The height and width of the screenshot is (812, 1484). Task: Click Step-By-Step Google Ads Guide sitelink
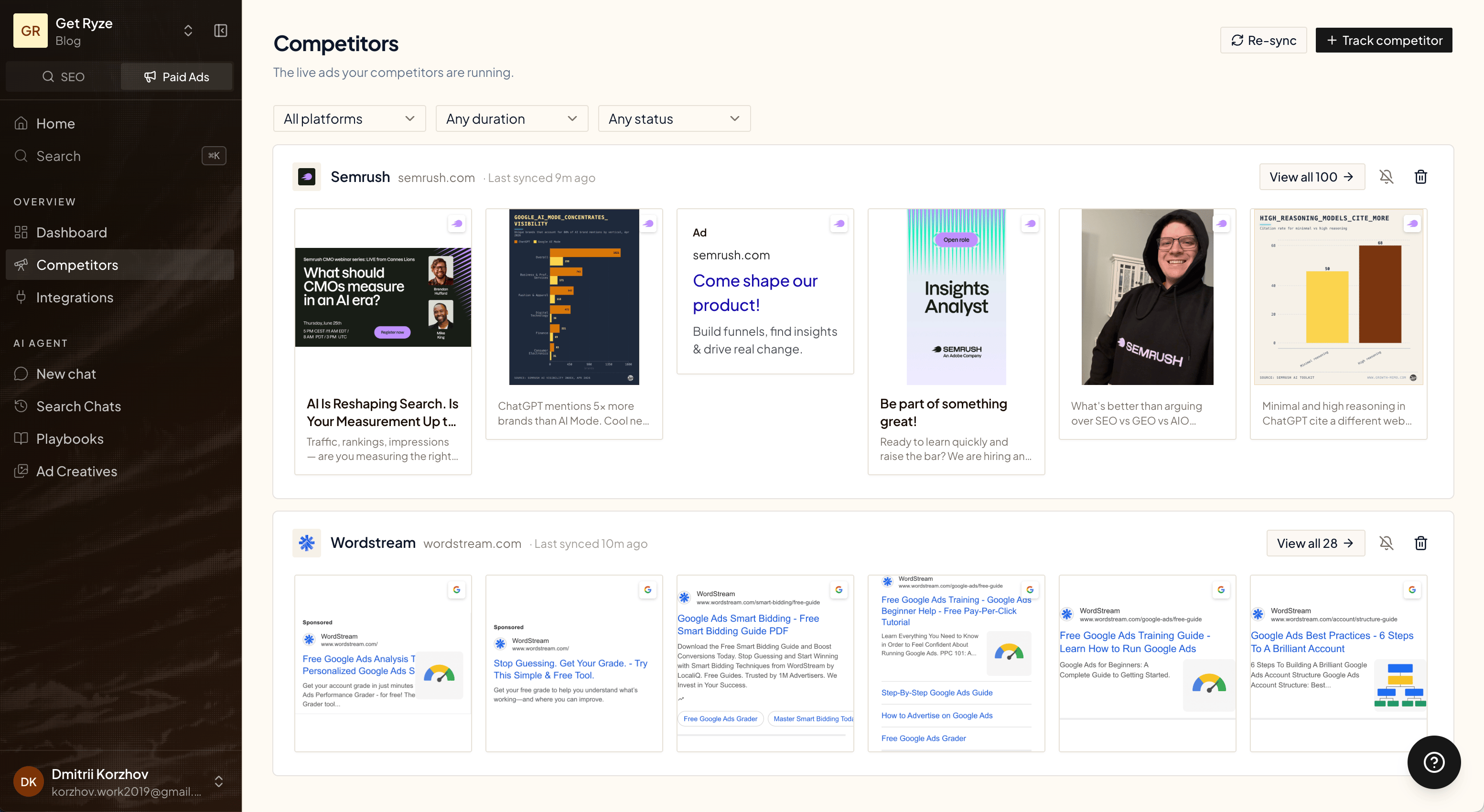pyautogui.click(x=937, y=693)
